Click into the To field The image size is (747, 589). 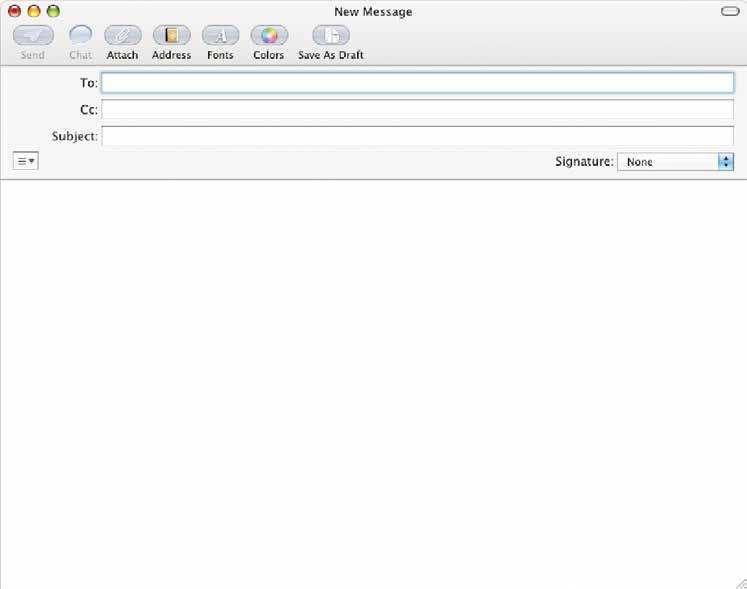pos(418,83)
